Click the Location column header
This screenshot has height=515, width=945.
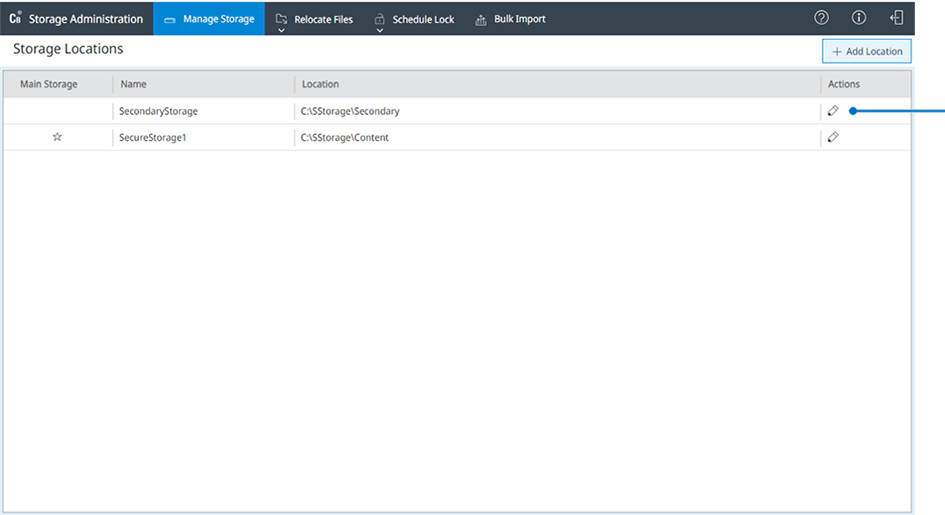(320, 84)
